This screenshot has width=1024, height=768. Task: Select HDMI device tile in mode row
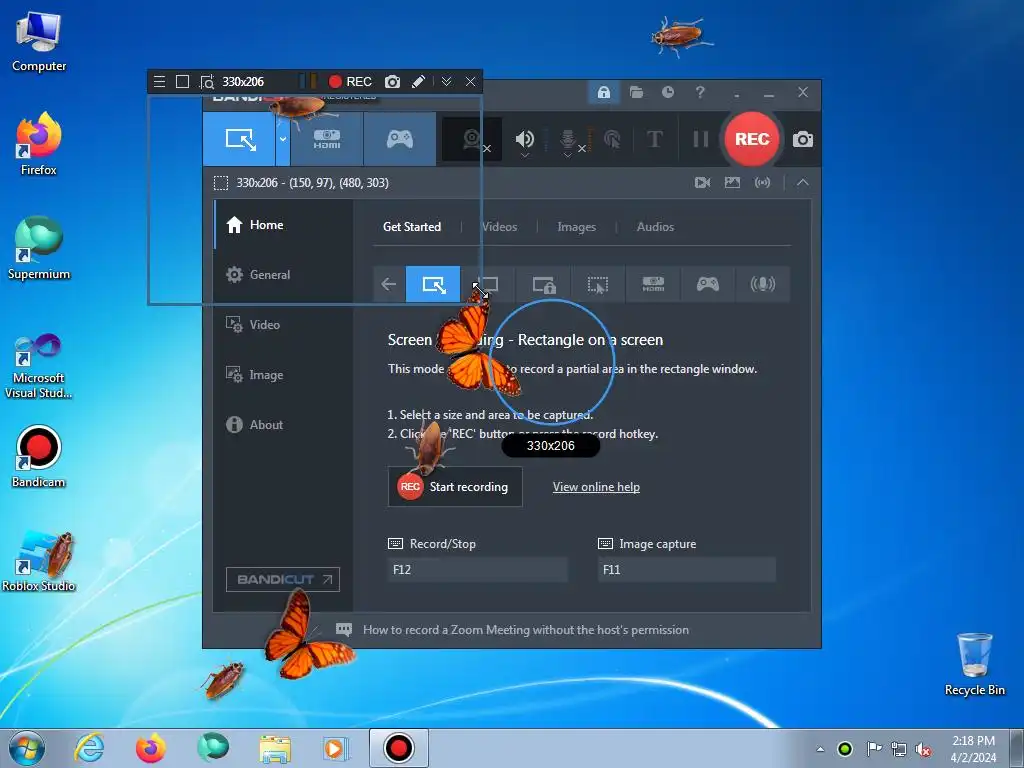[x=653, y=284]
